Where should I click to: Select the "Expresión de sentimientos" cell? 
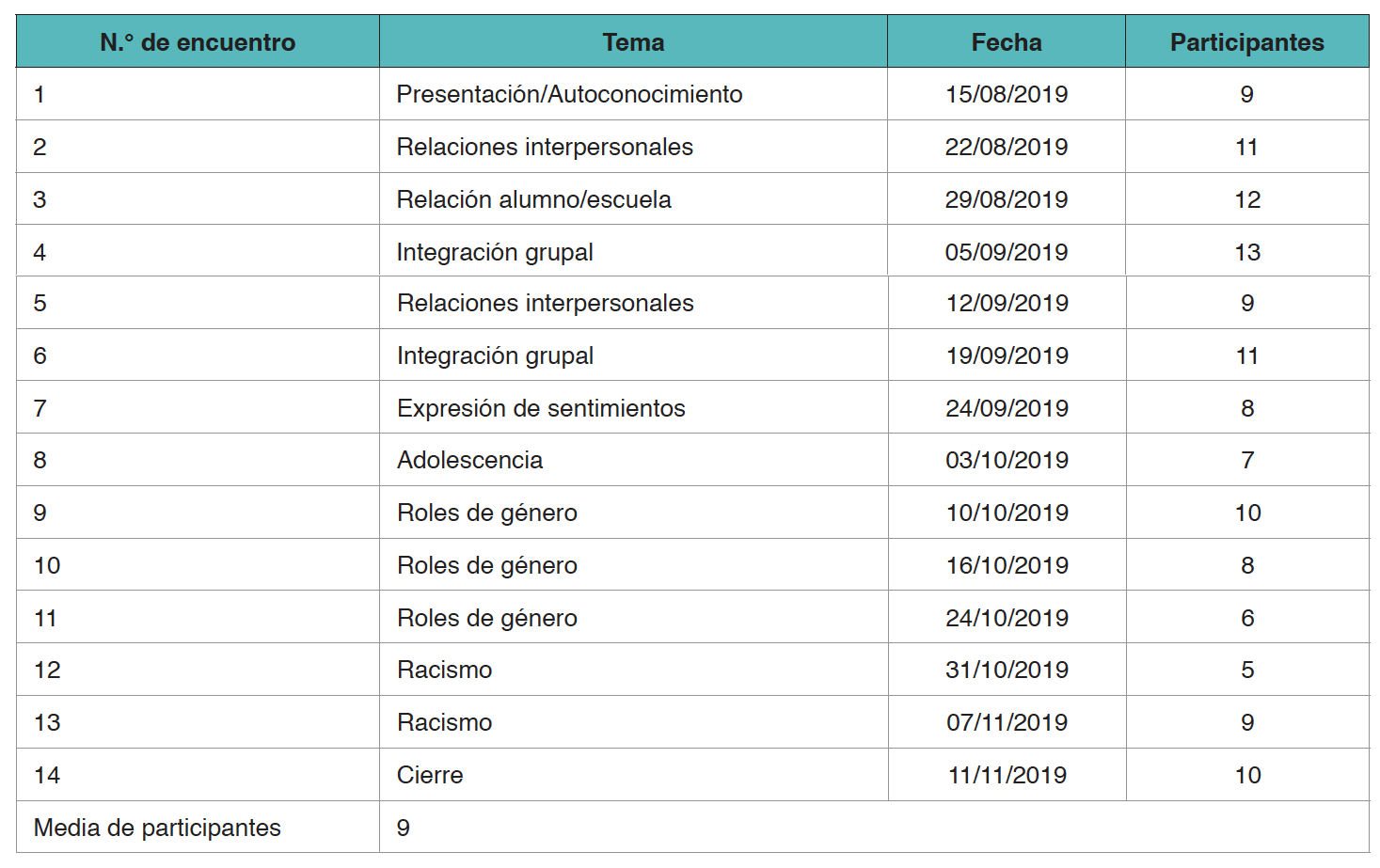coord(541,408)
